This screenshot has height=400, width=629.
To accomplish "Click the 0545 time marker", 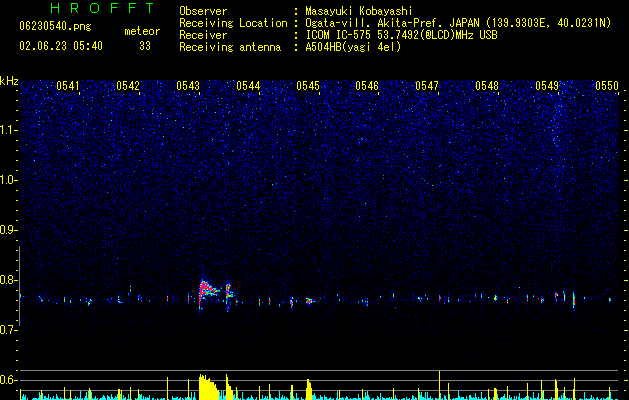I will point(308,86).
